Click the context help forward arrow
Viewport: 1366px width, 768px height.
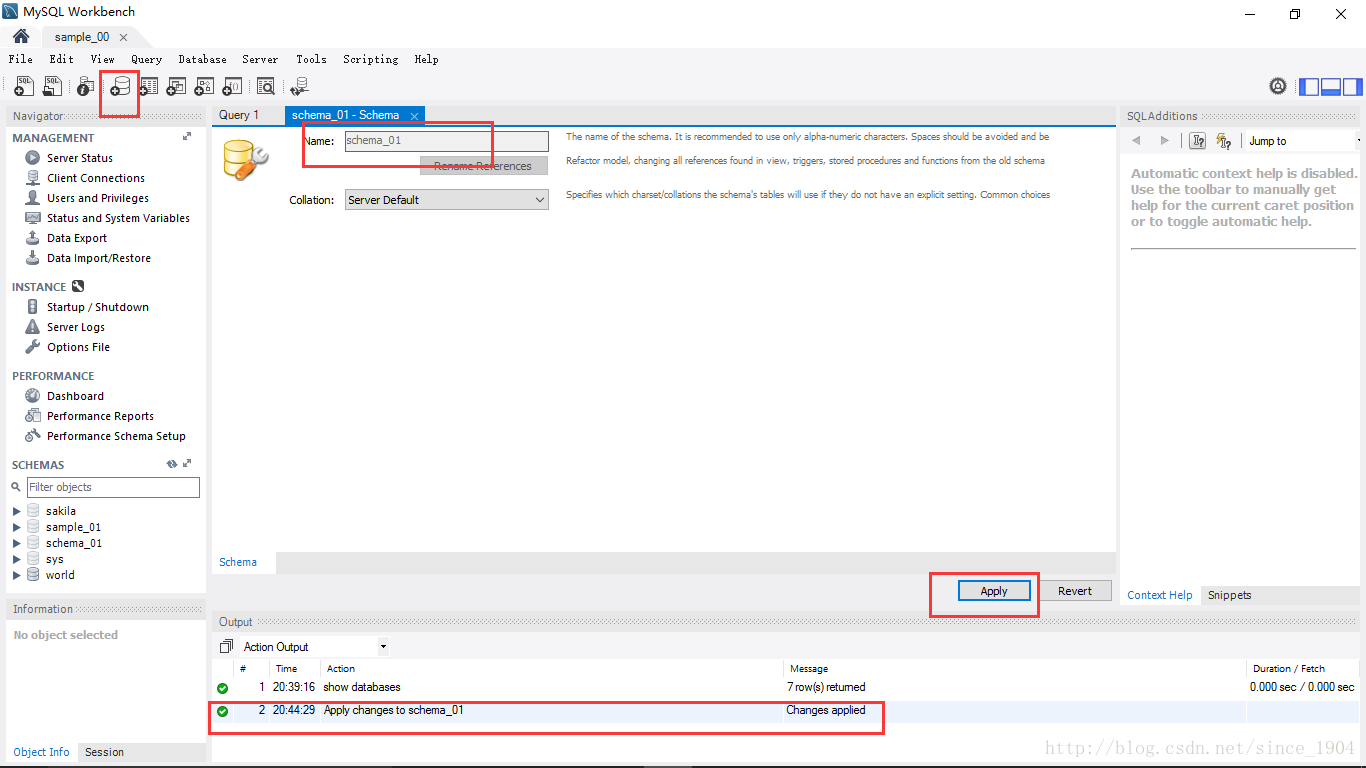click(x=1164, y=141)
